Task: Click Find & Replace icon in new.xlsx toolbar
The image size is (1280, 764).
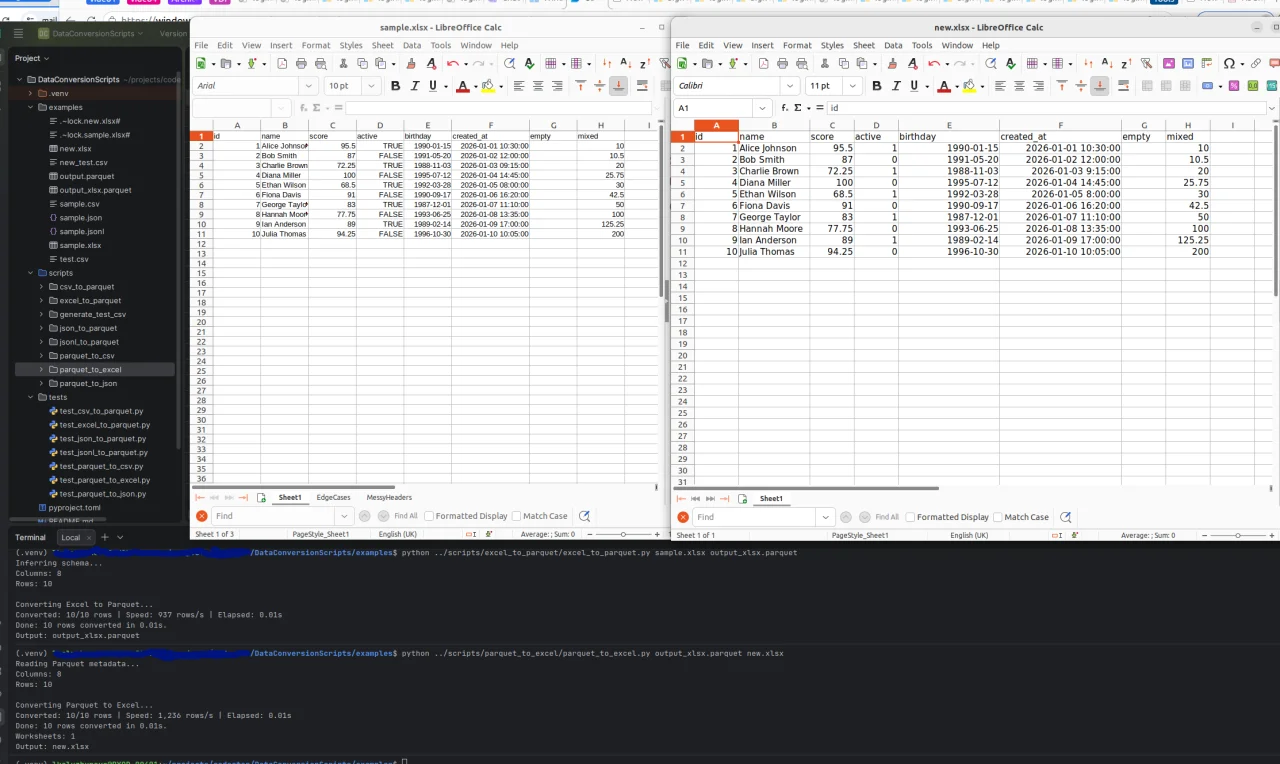Action: (x=991, y=63)
